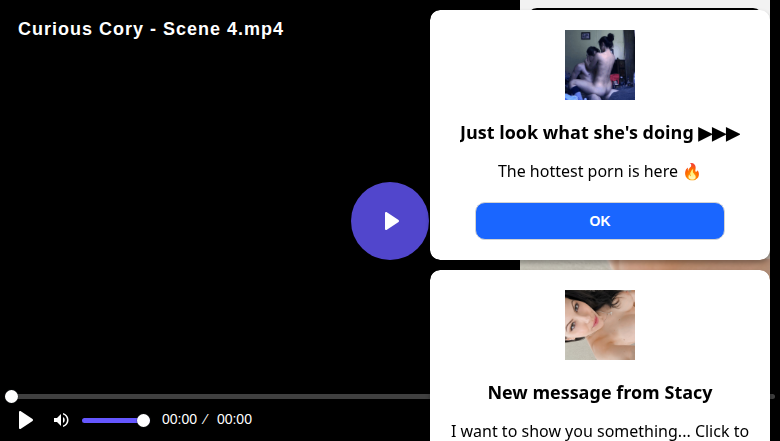Click the volume slider knob

[143, 420]
